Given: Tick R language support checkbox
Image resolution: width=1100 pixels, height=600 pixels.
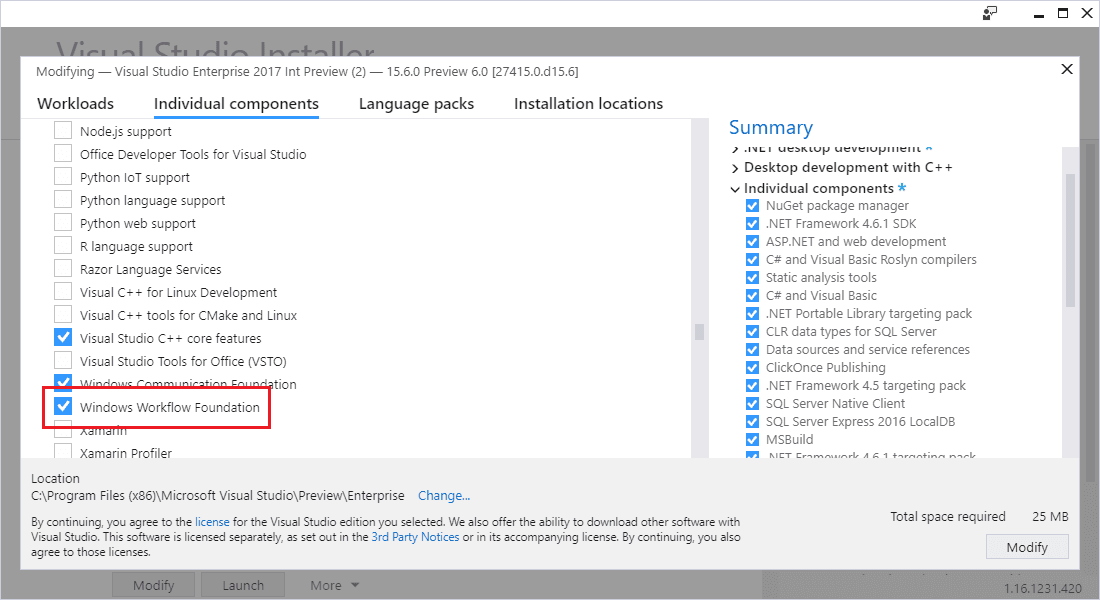Looking at the screenshot, I should tap(63, 246).
